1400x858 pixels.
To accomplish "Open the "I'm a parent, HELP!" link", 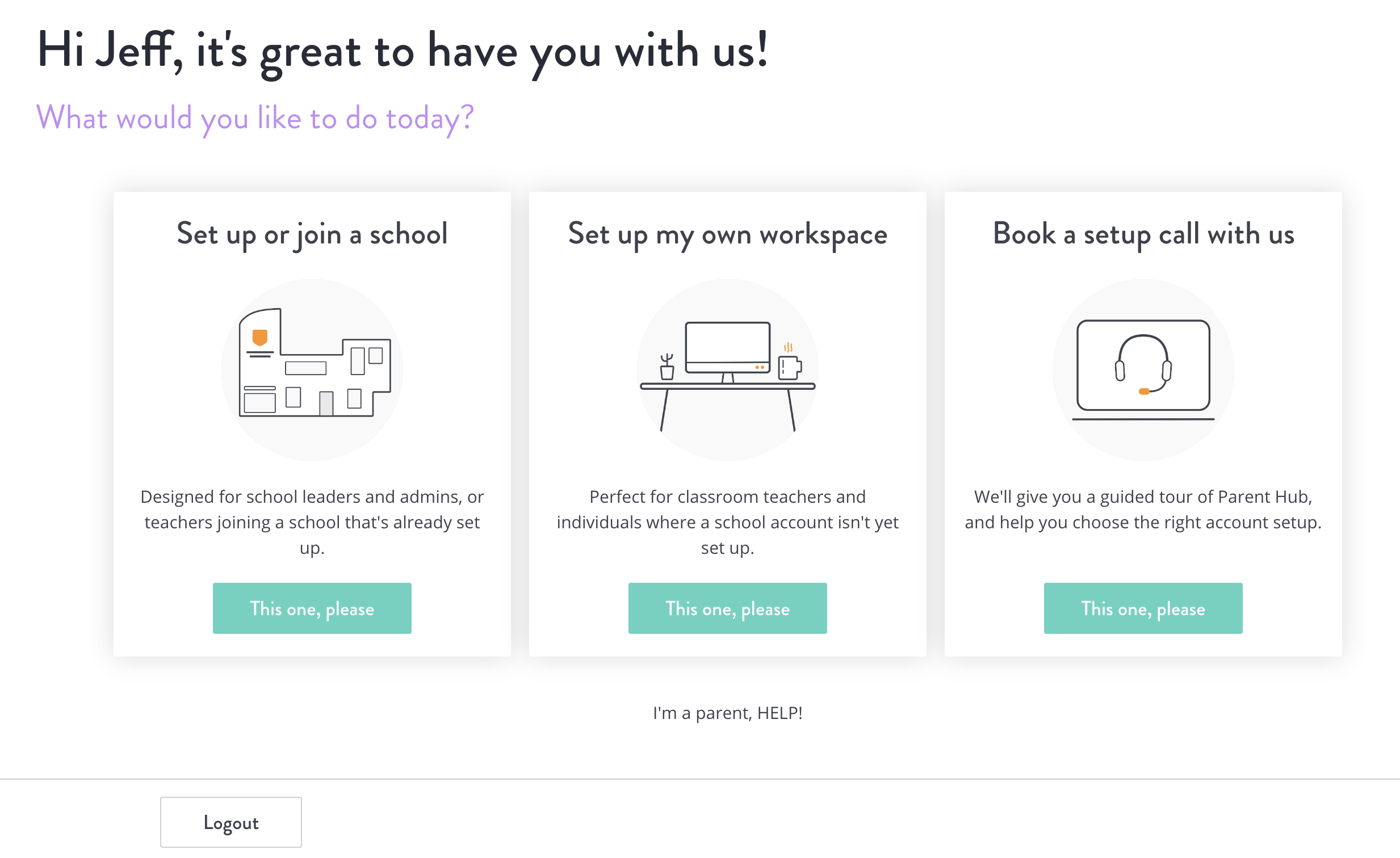I will tap(727, 713).
